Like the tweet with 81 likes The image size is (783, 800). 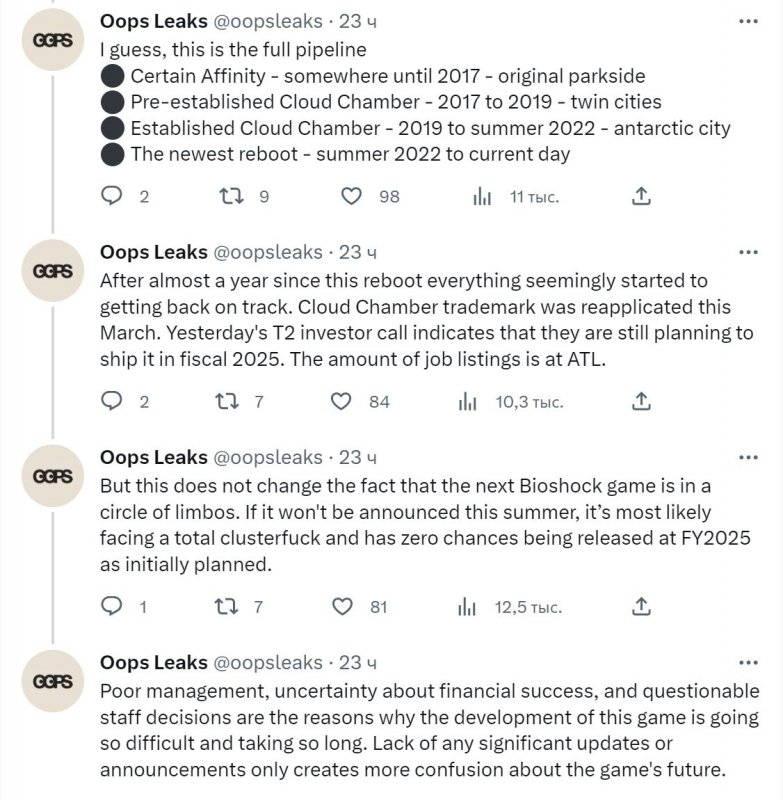click(x=341, y=606)
